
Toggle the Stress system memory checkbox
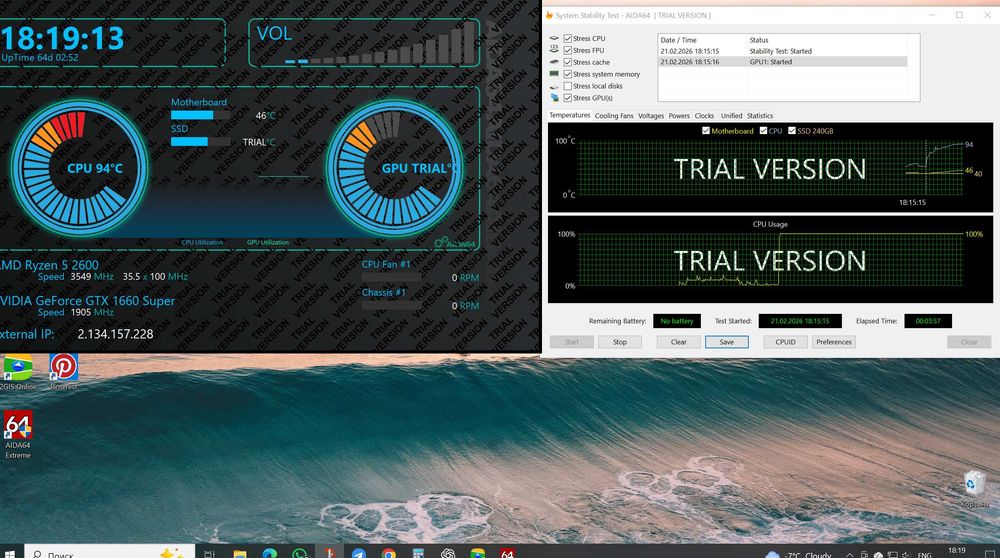568,74
